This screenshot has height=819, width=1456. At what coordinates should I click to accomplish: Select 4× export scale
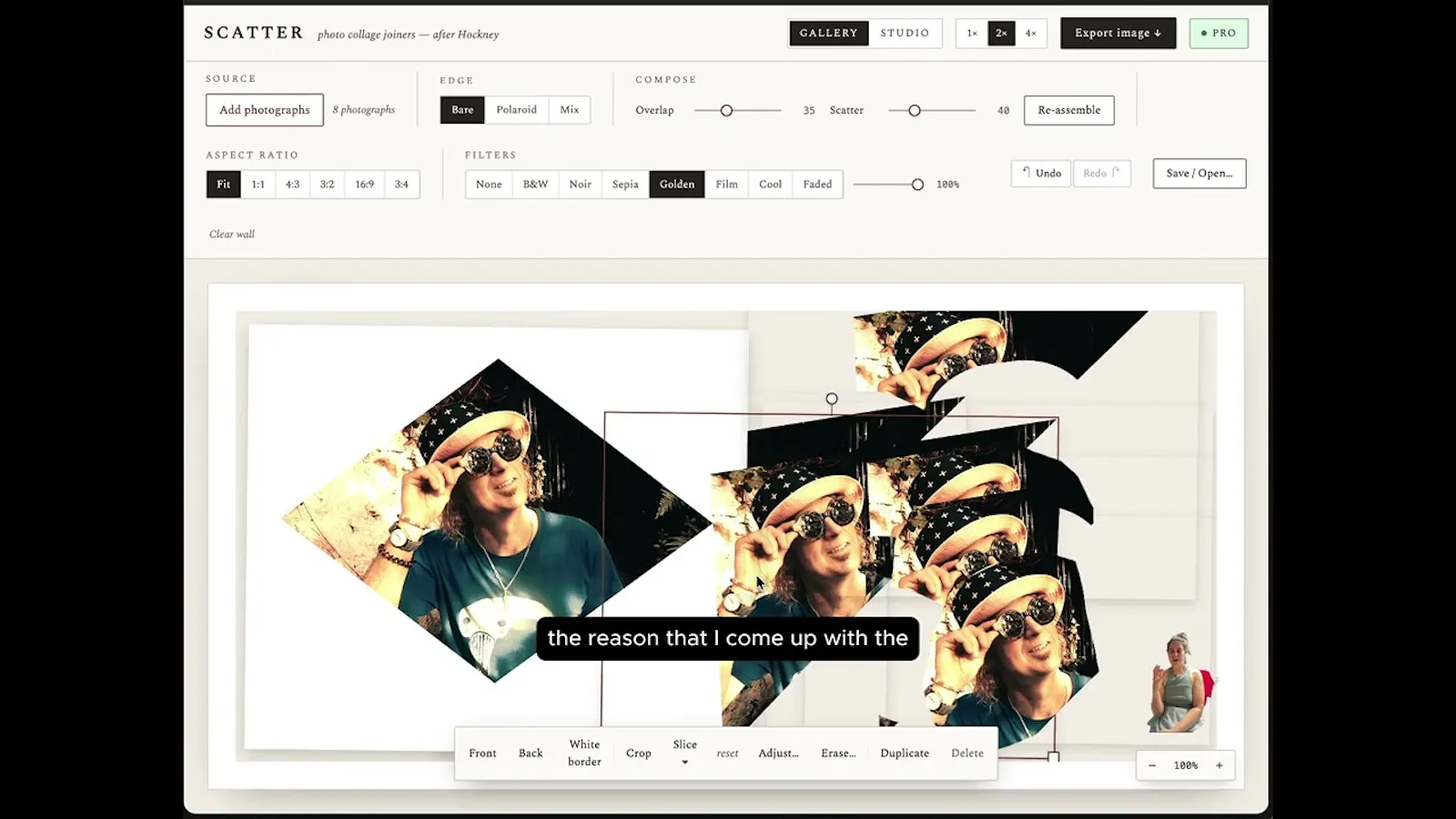1031,33
